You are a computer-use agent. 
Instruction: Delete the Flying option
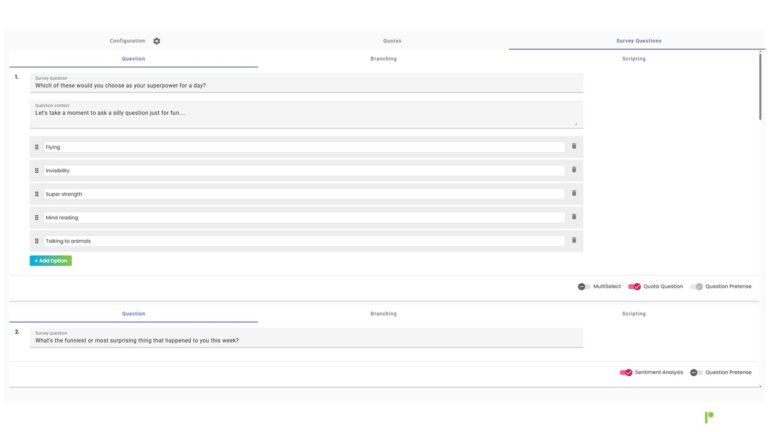(x=574, y=147)
